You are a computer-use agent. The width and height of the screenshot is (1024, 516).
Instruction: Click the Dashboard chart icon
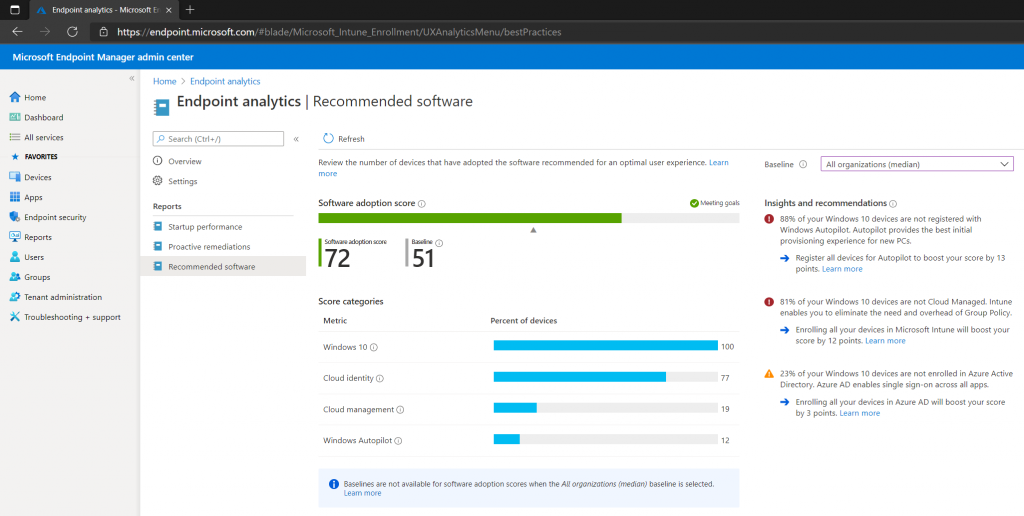tap(15, 117)
